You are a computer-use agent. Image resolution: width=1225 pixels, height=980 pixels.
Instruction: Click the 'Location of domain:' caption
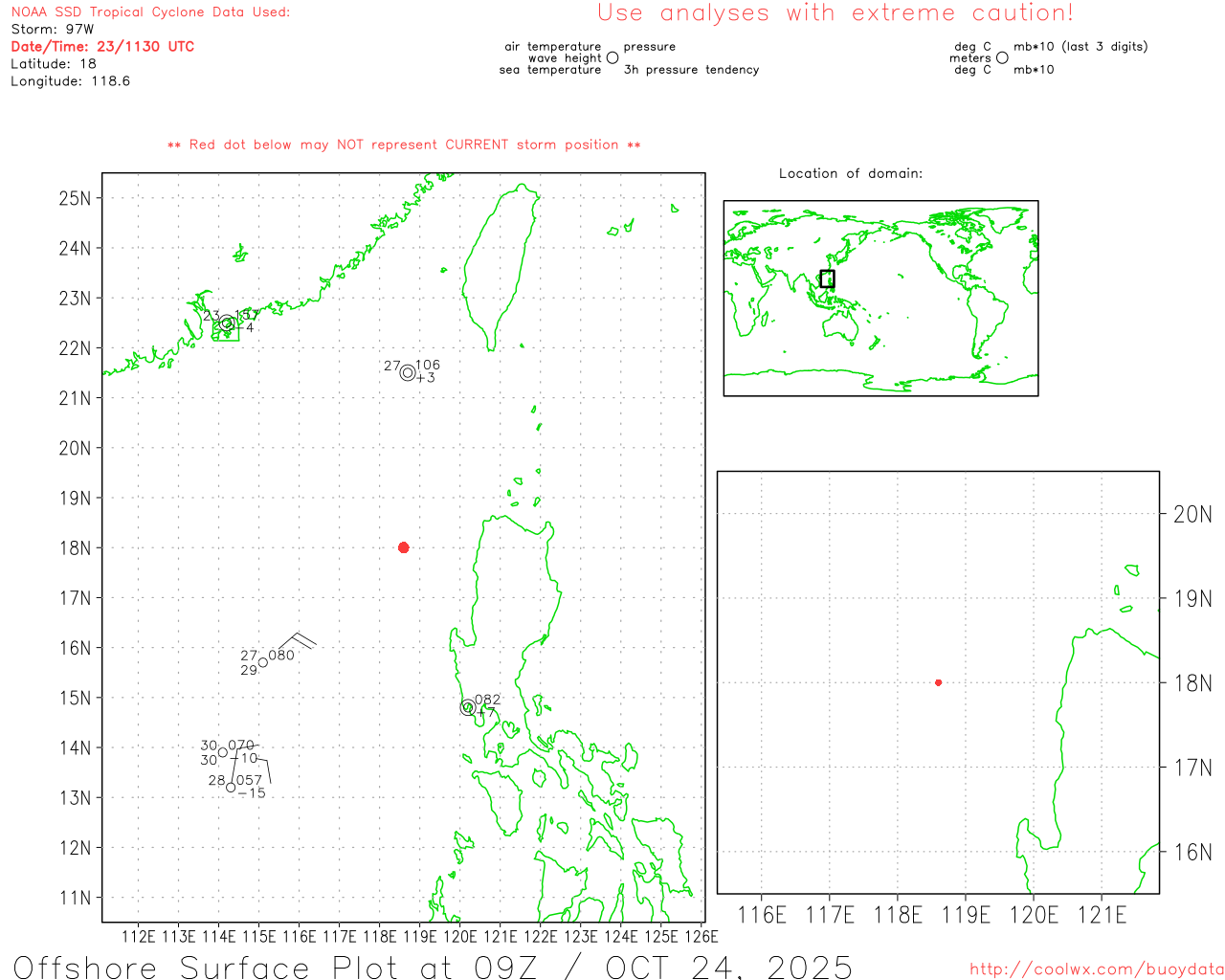point(850,173)
